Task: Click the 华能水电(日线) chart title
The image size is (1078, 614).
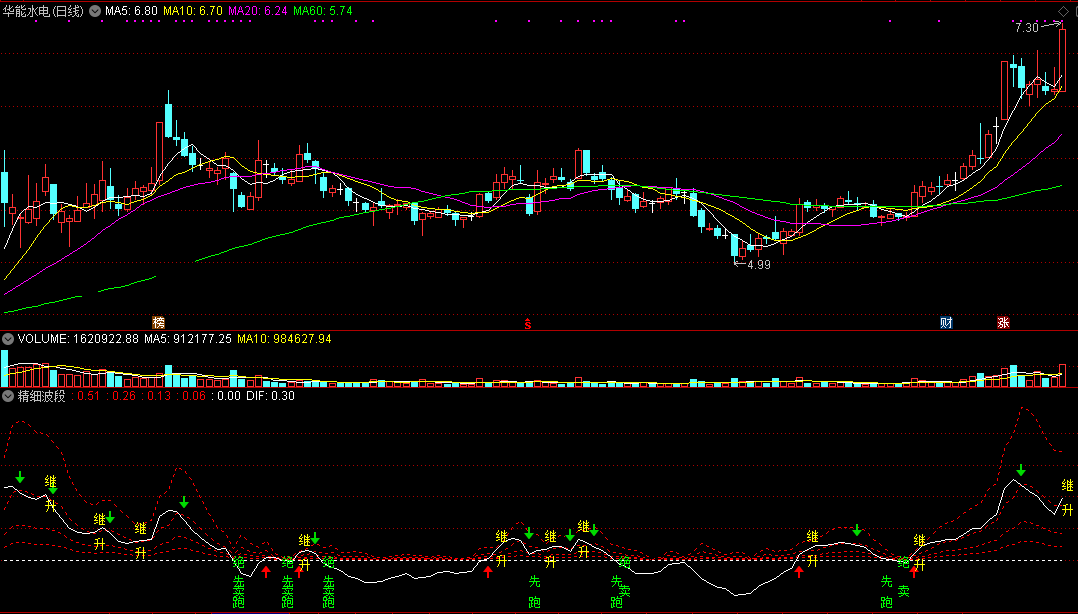Action: (43, 11)
